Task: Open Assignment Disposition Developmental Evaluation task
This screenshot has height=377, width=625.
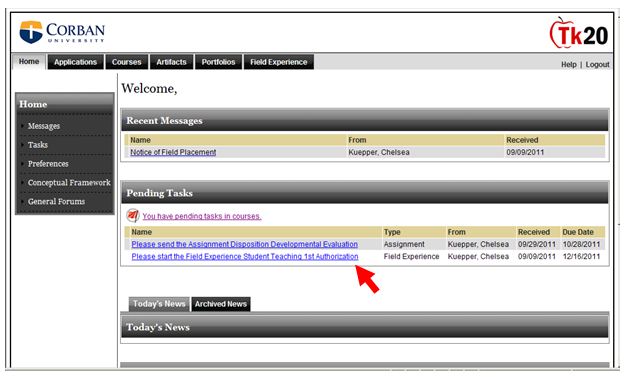Action: click(x=244, y=244)
